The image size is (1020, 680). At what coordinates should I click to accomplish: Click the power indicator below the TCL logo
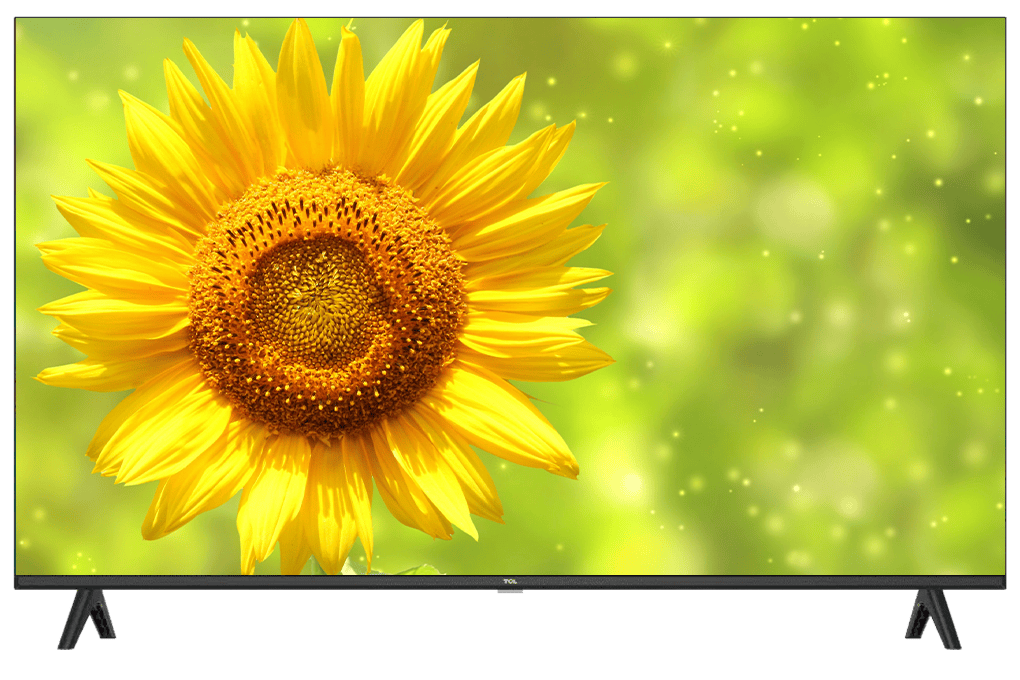(509, 592)
